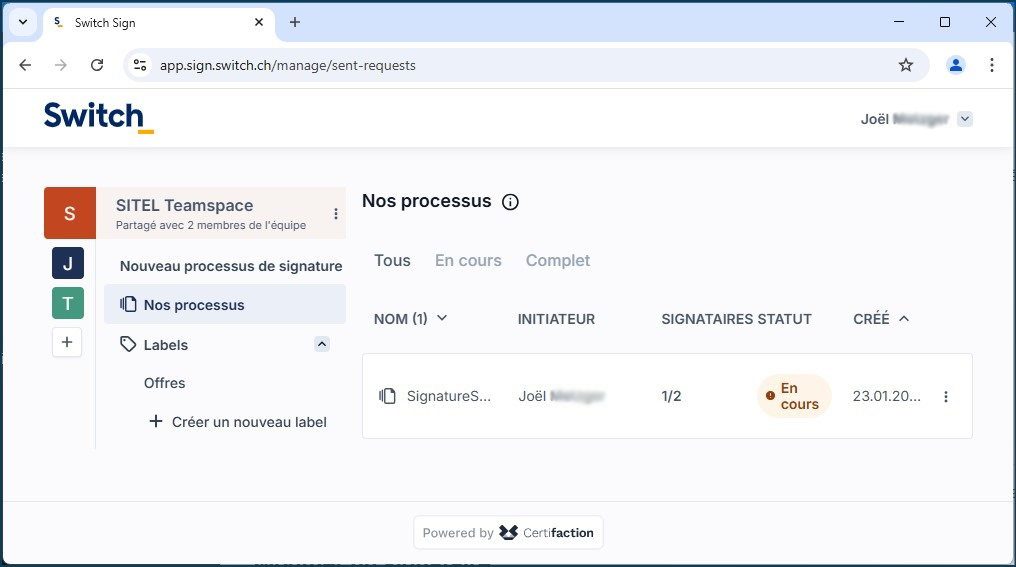Click the document icon of SignatureS... row
Screen dimensions: 1016x567
pos(387,396)
